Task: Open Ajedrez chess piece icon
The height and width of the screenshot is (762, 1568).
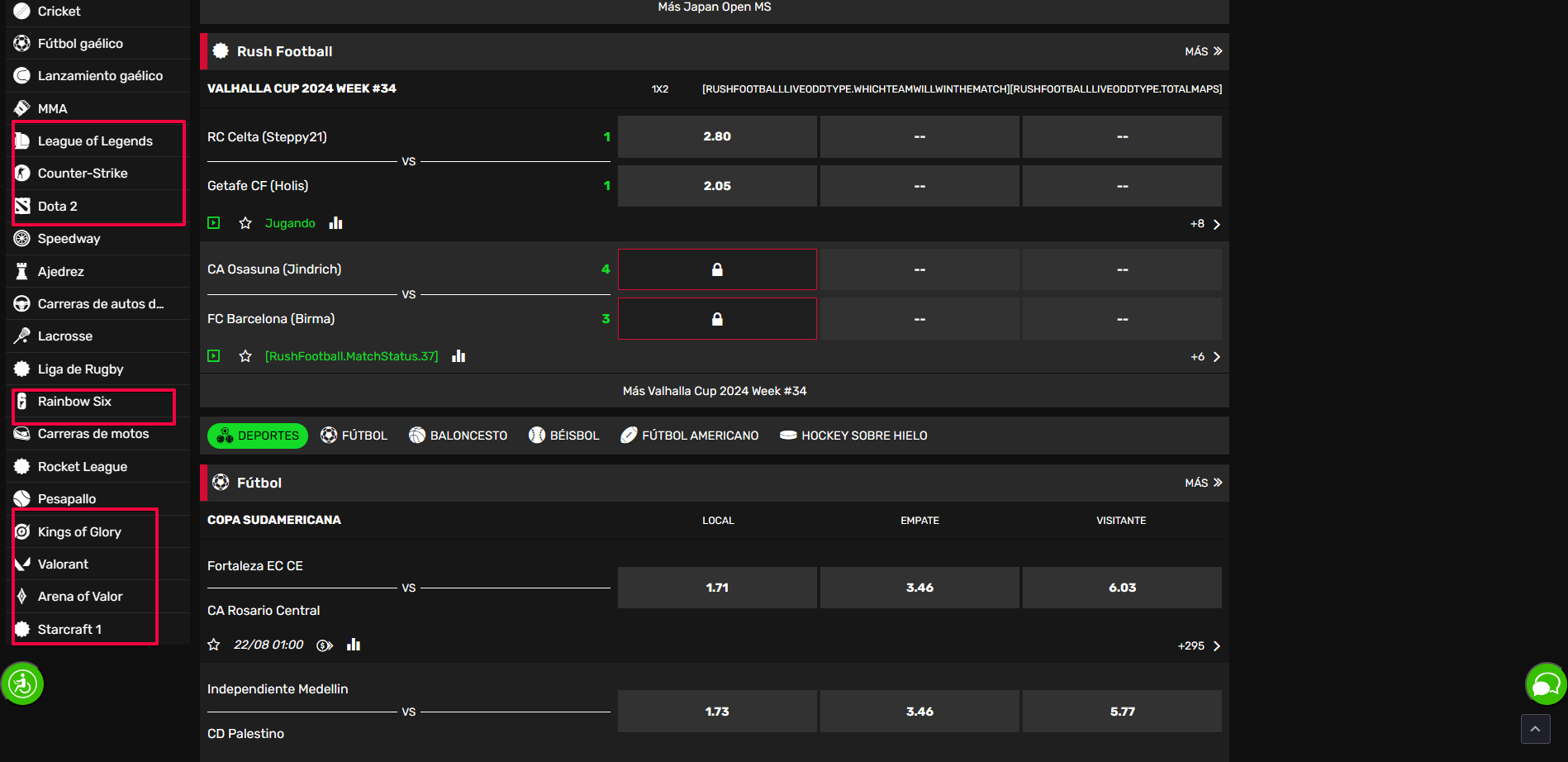Action: coord(22,271)
